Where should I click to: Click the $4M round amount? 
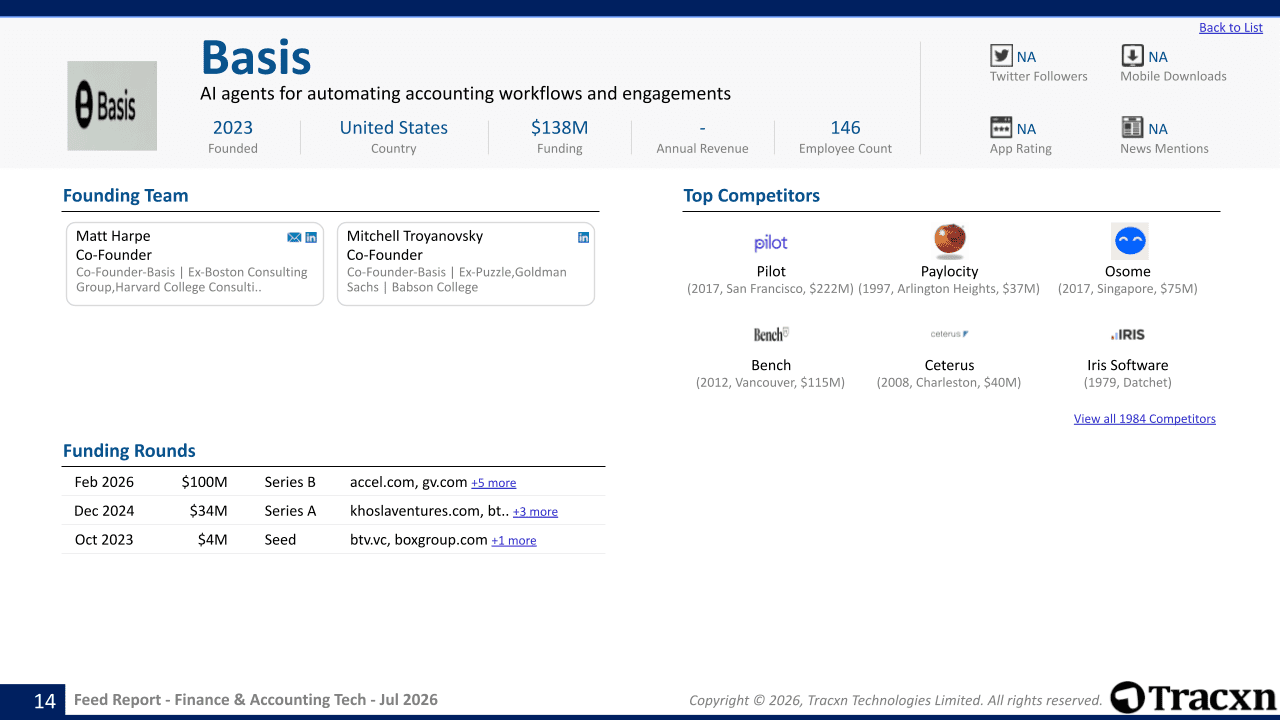(213, 540)
